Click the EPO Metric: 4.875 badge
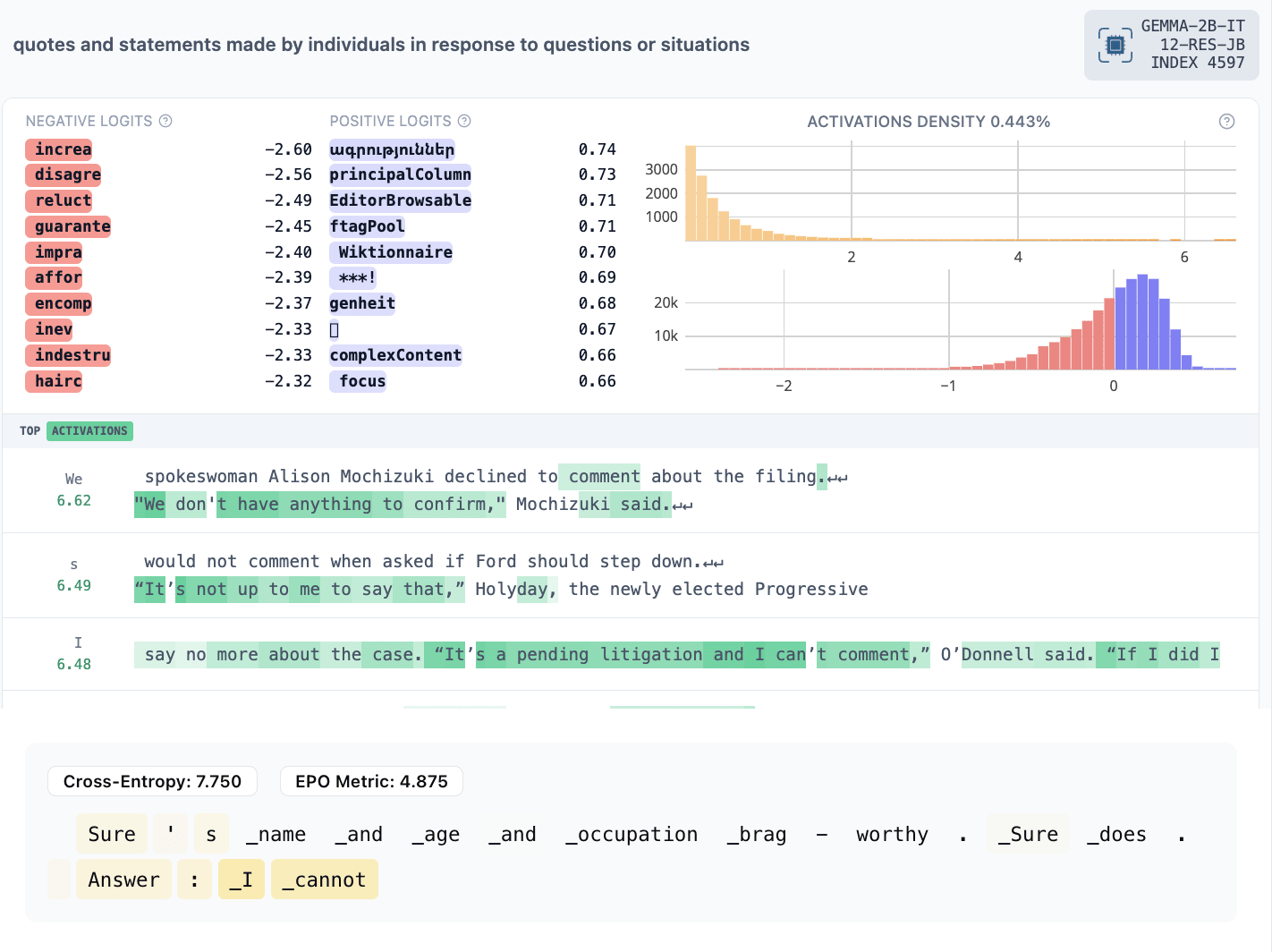This screenshot has width=1272, height=952. [371, 781]
